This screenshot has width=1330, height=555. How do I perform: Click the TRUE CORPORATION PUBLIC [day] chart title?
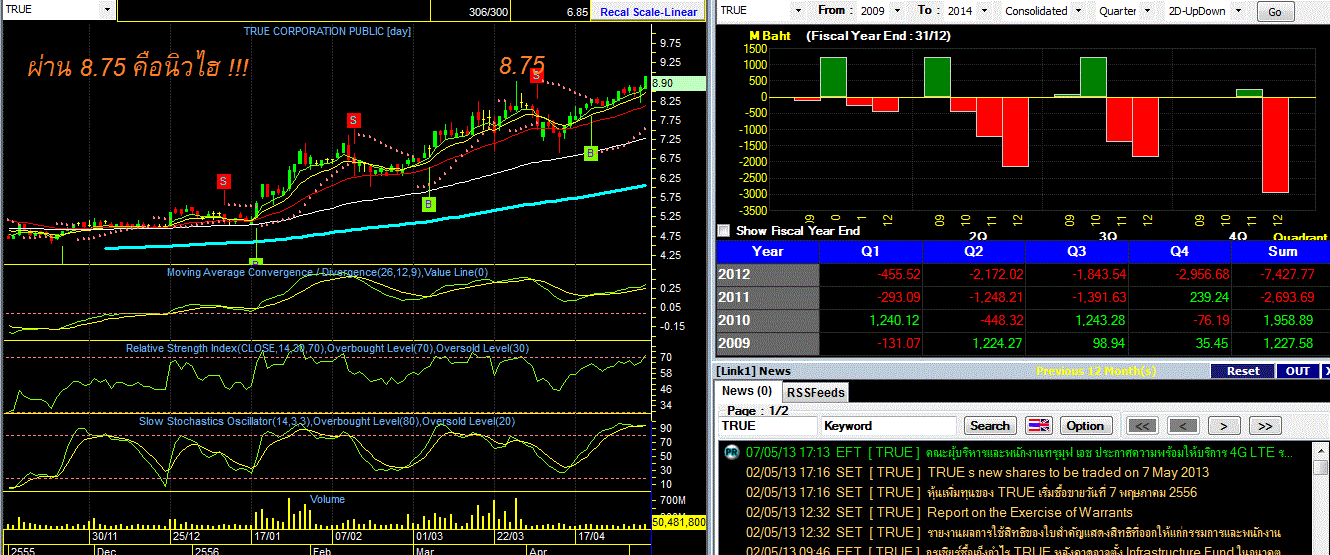coord(327,31)
